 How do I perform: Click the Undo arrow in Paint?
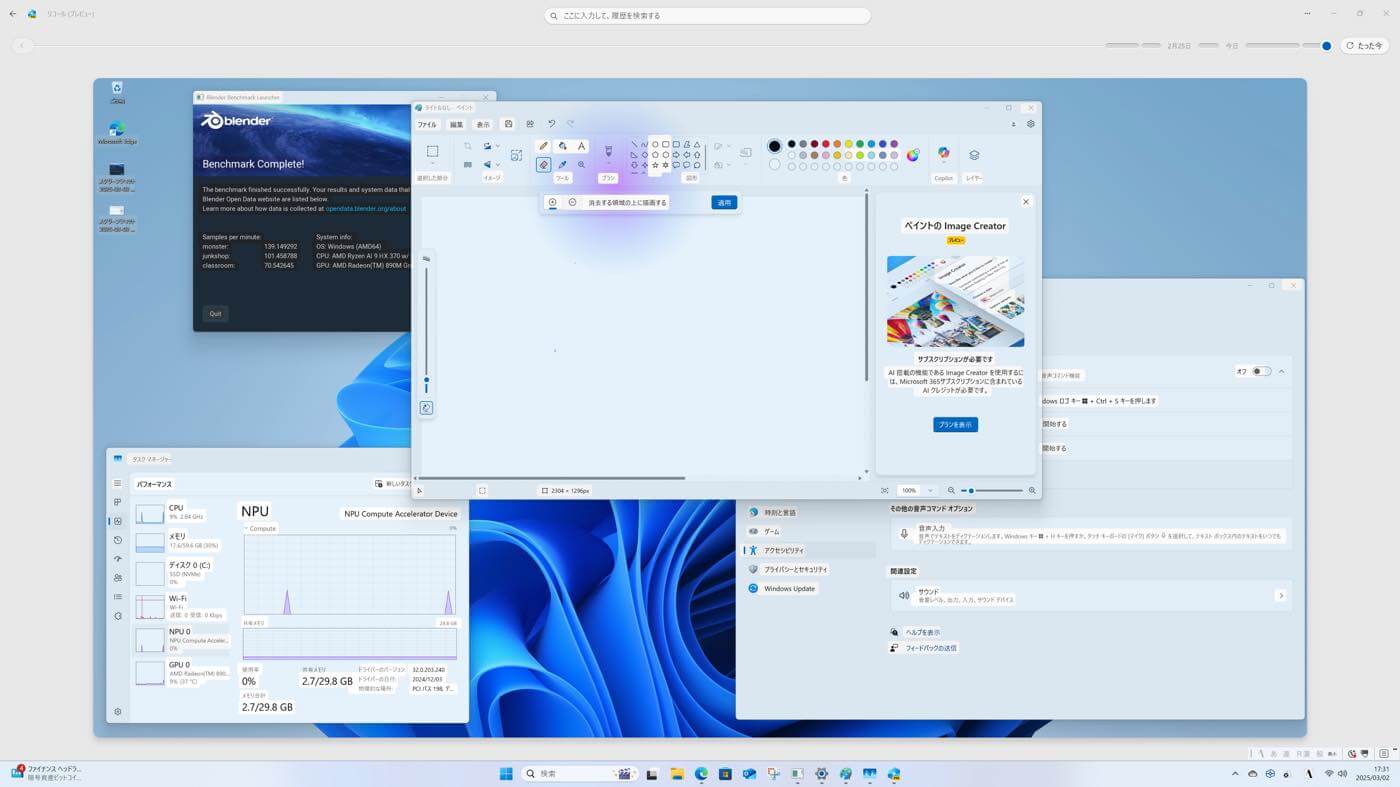pyautogui.click(x=551, y=124)
